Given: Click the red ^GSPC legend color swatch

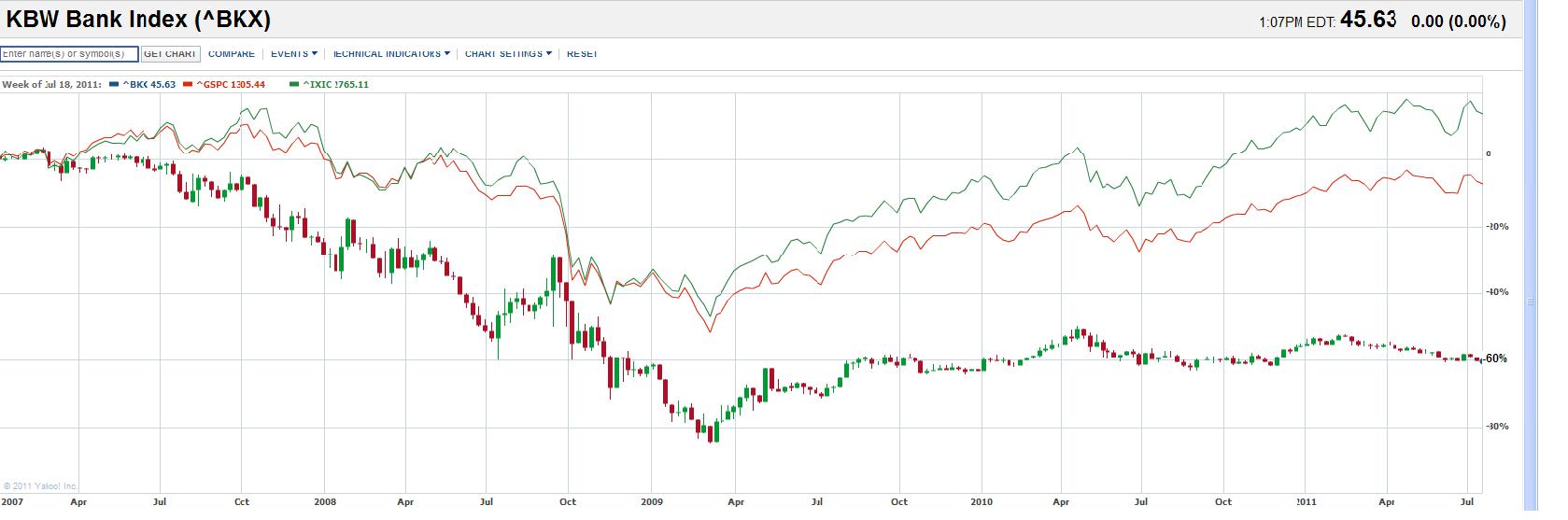Looking at the screenshot, I should [188, 84].
